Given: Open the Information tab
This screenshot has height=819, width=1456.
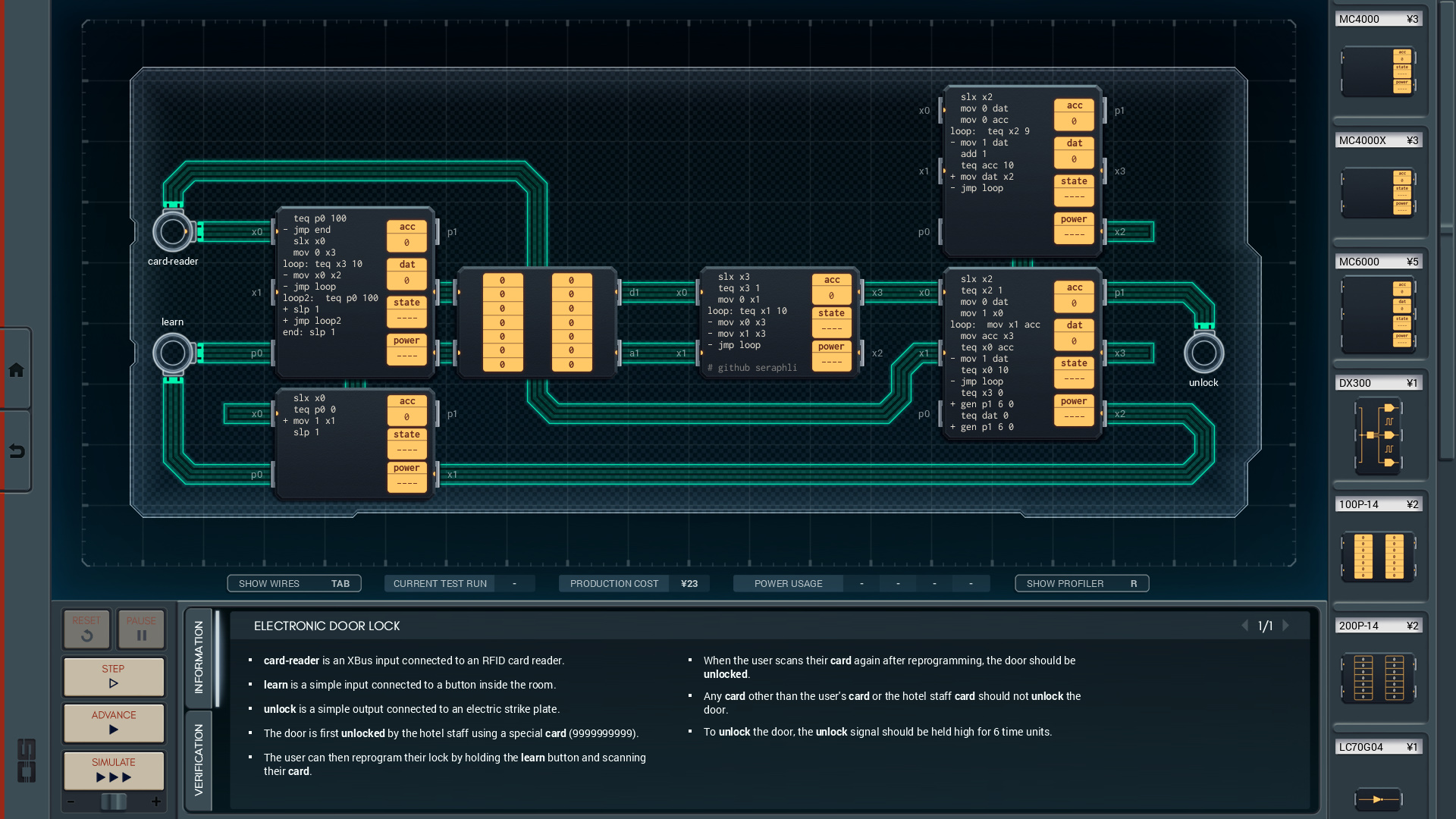Looking at the screenshot, I should tap(199, 657).
